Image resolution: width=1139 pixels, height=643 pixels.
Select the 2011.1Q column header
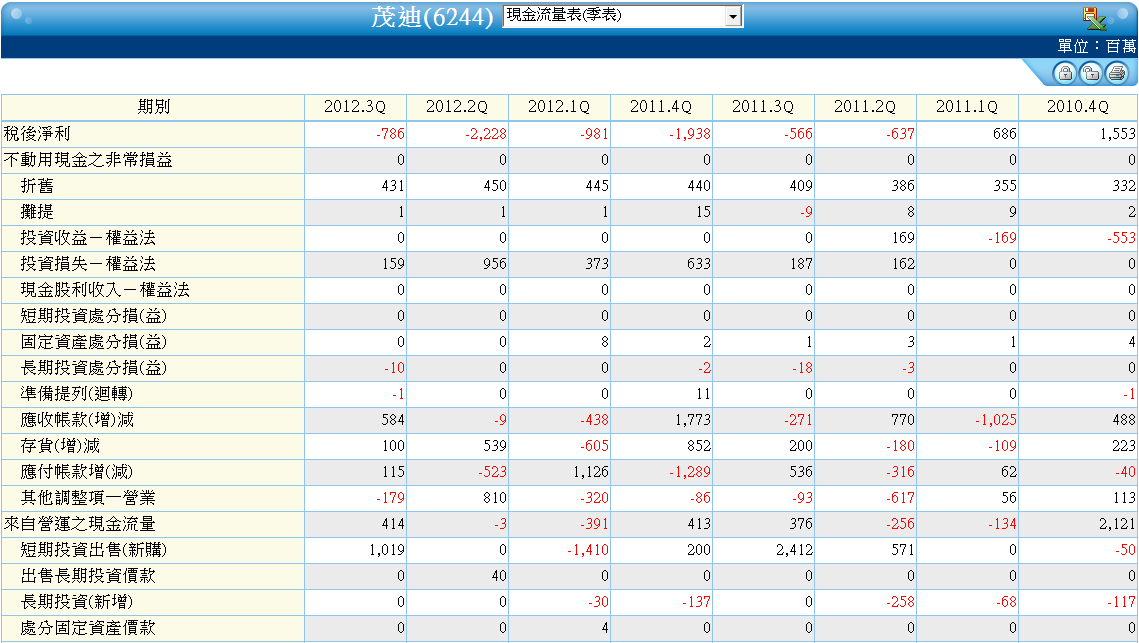[x=967, y=107]
